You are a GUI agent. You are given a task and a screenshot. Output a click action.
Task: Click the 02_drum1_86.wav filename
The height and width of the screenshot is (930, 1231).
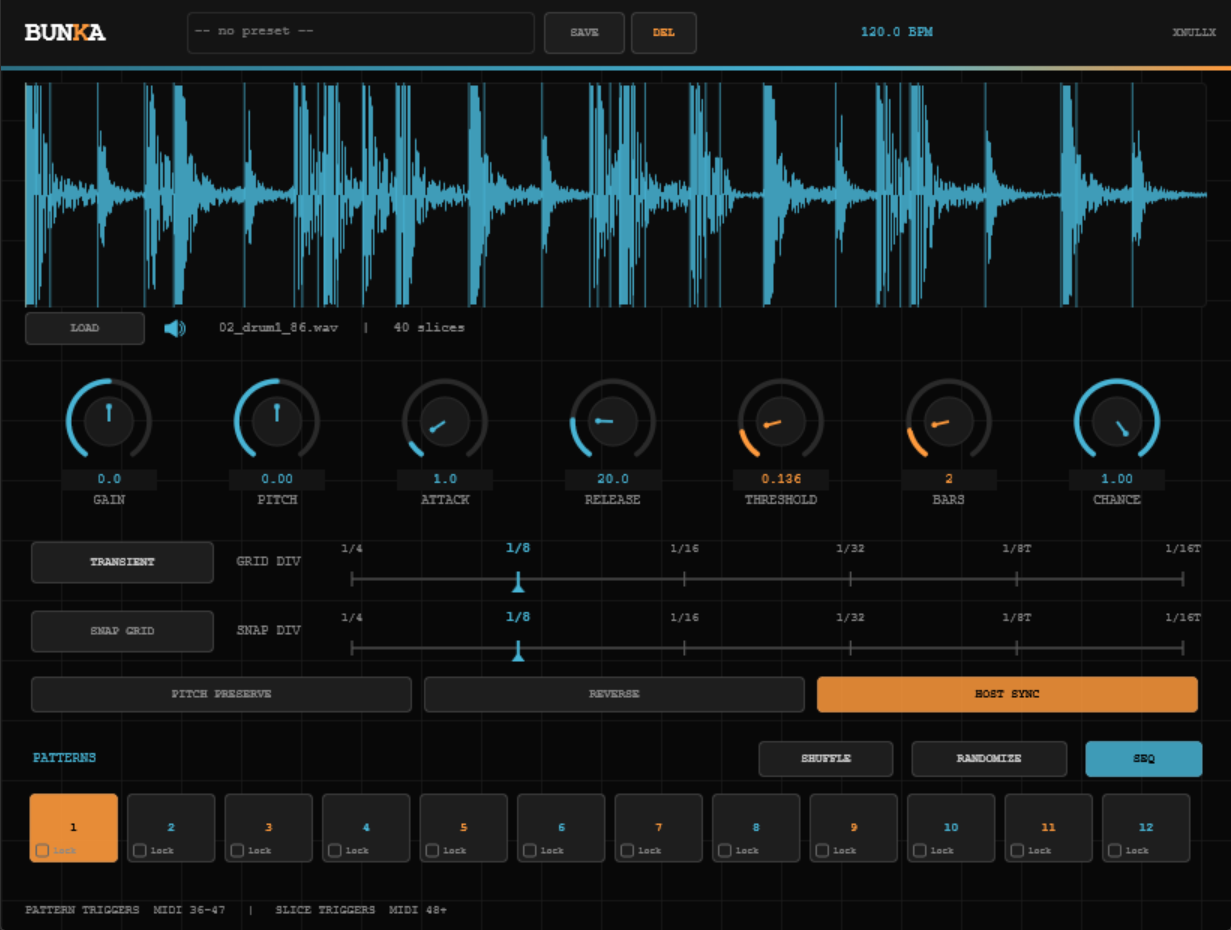pos(278,328)
